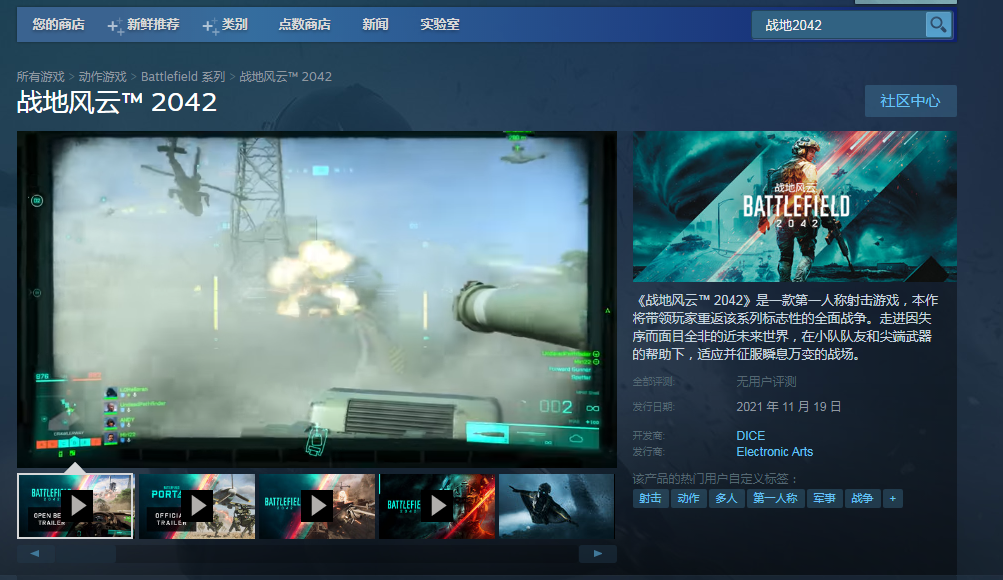Select the 军事 tag

click(x=824, y=498)
